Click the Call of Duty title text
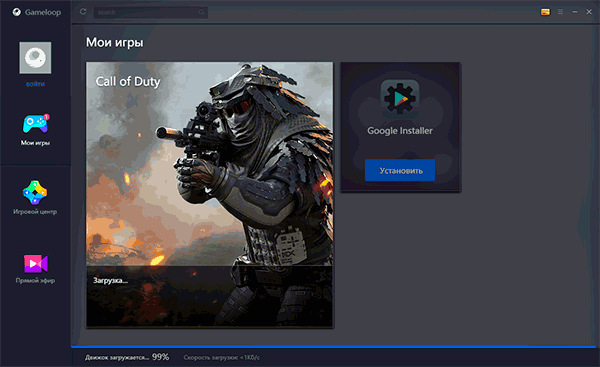This screenshot has width=600, height=367. (x=128, y=82)
